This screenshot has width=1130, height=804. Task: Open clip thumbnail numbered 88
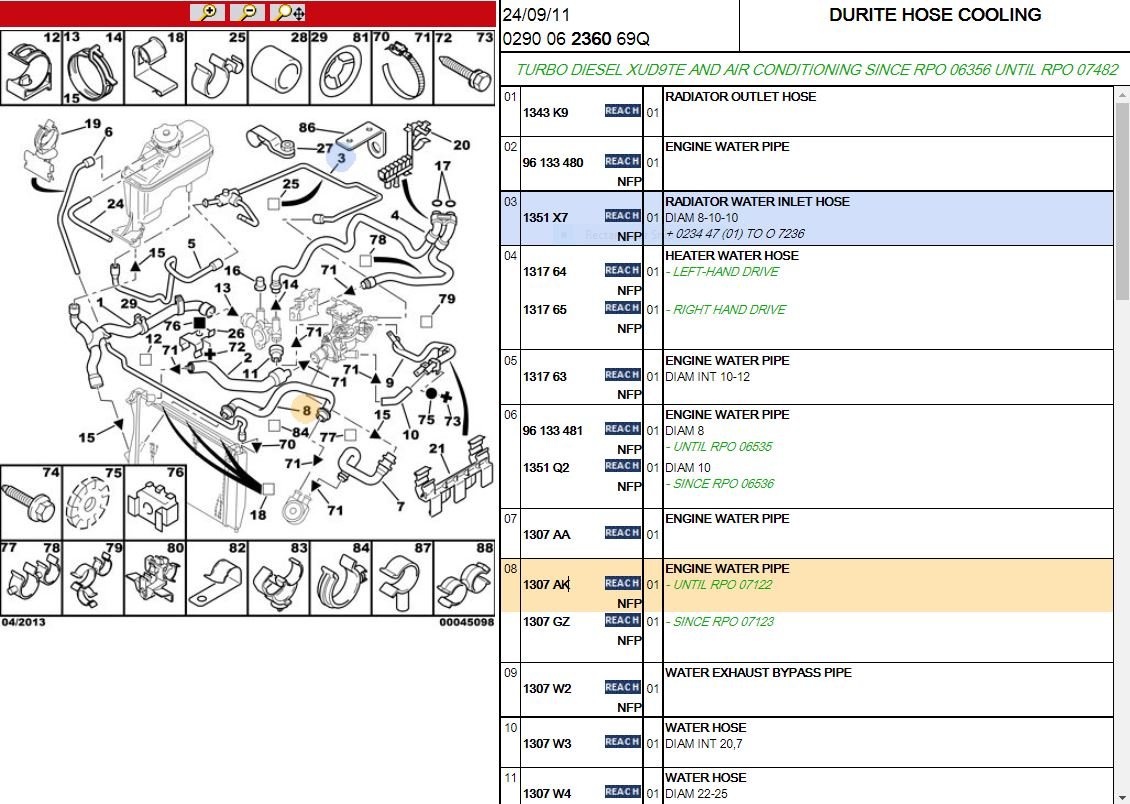[x=465, y=578]
